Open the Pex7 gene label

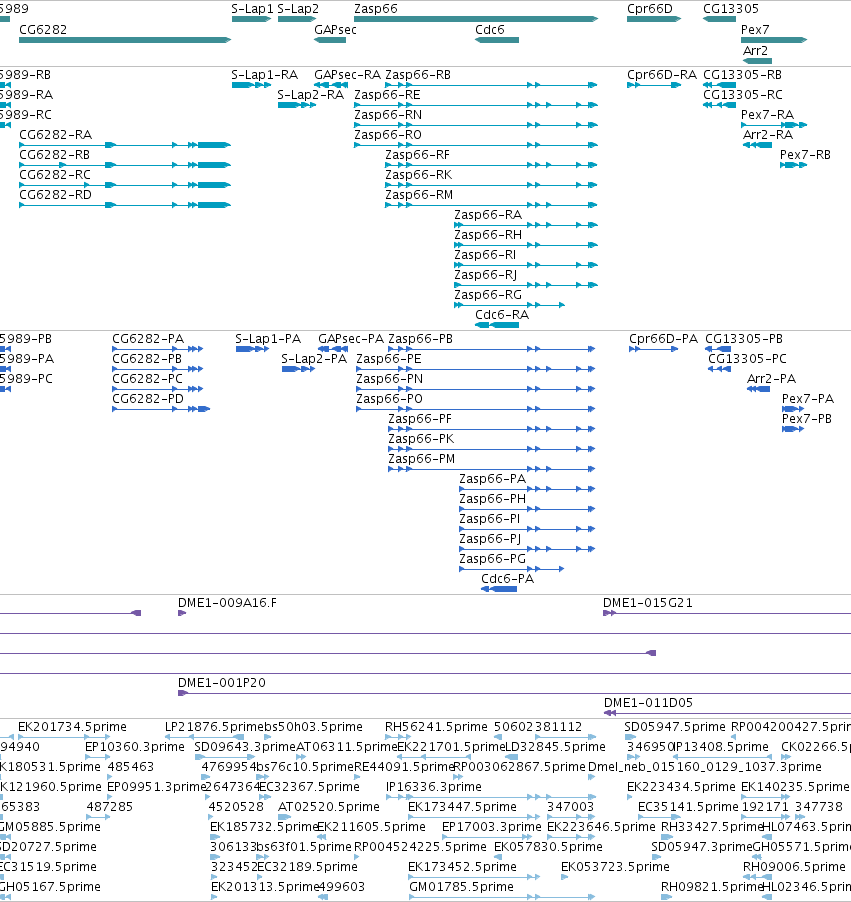coord(755,29)
